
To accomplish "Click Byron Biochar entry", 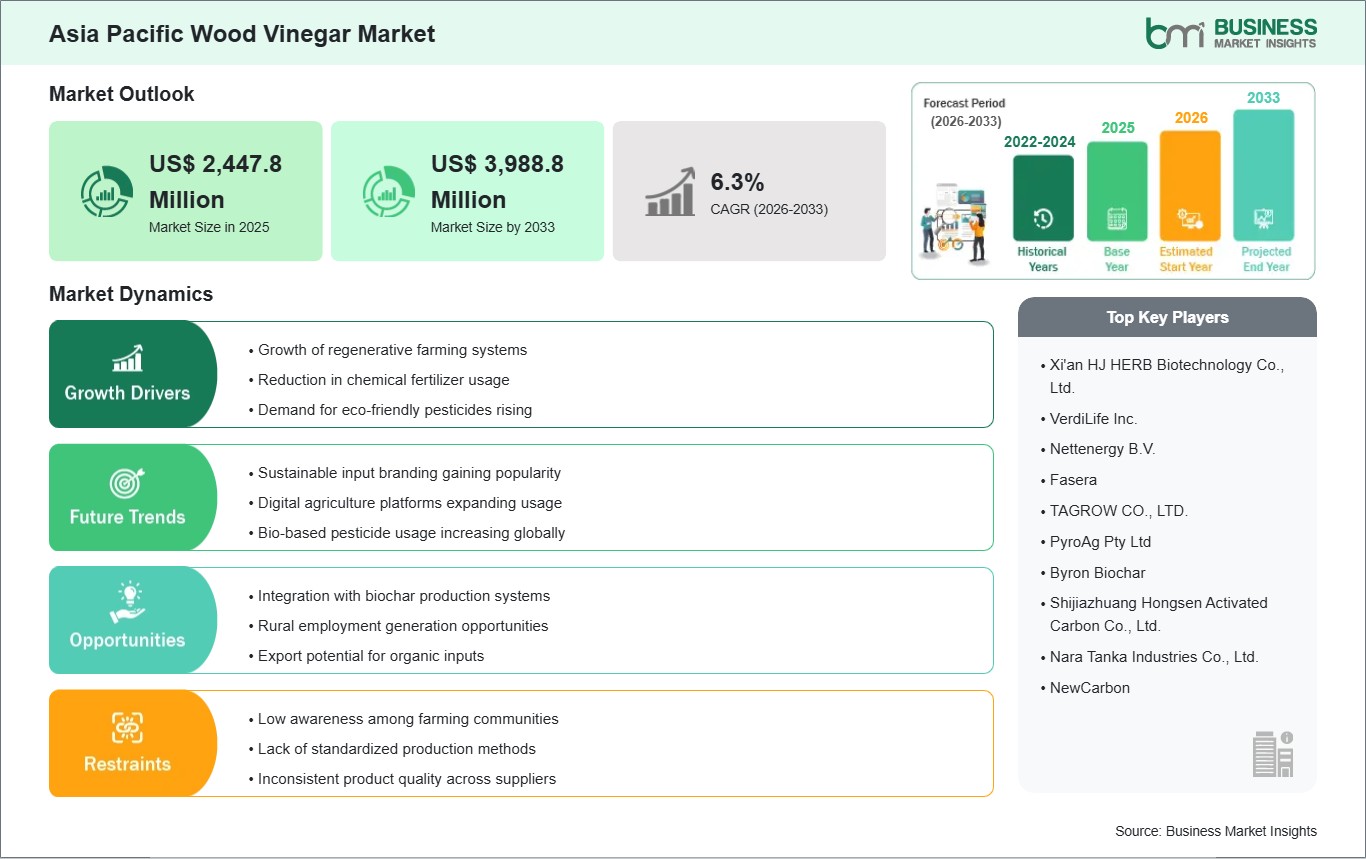I will click(x=1097, y=573).
